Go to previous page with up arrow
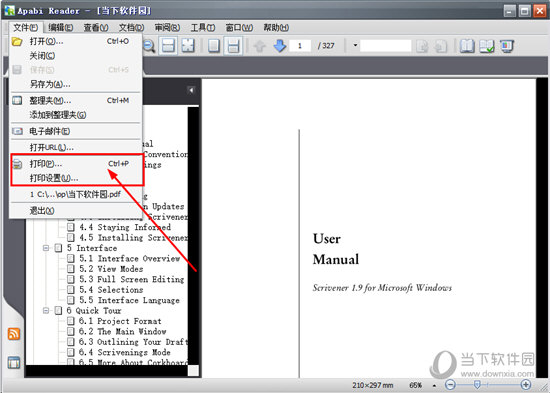Viewport: 550px width, 393px height. coord(260,46)
